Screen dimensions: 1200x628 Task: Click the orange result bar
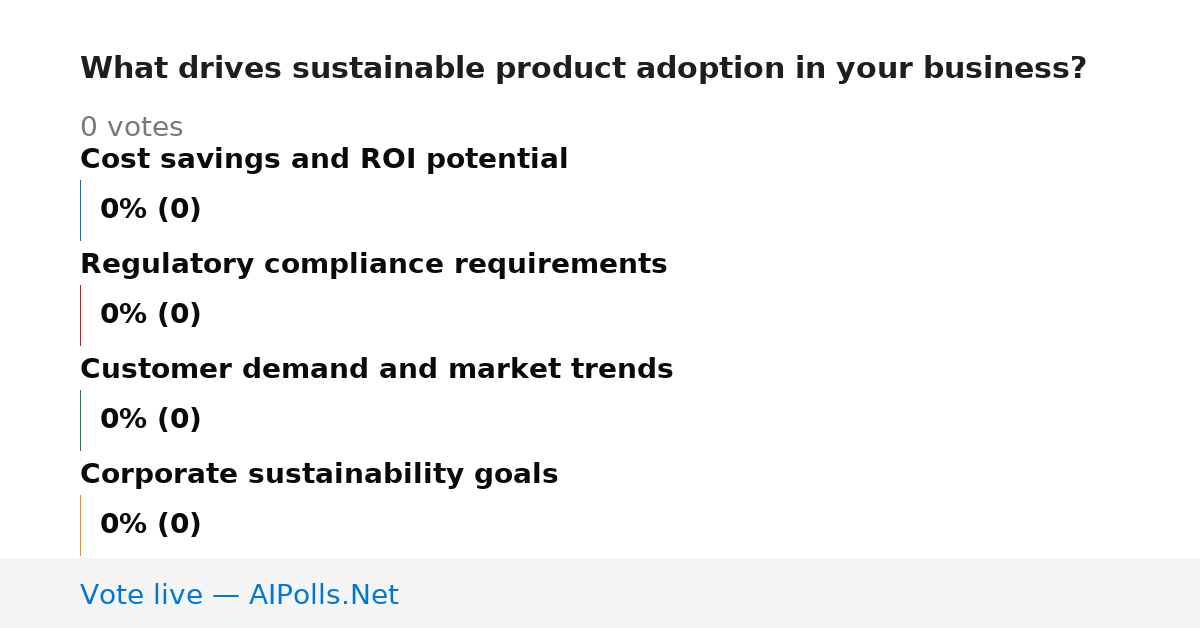point(80,525)
